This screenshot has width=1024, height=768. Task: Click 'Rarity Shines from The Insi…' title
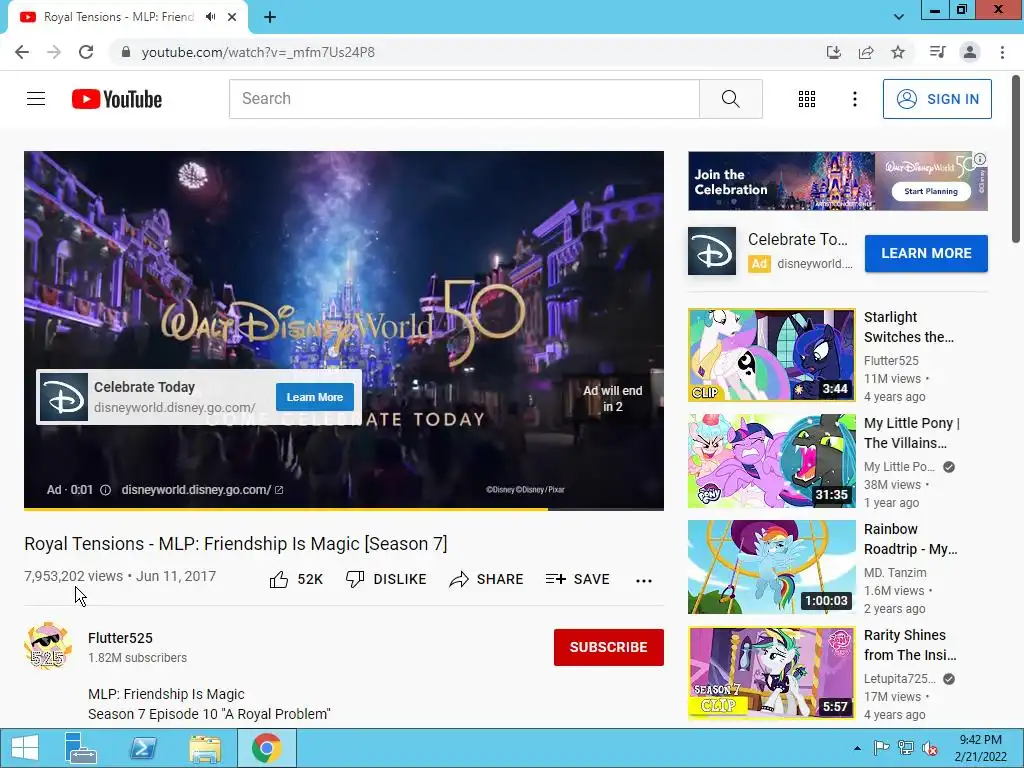[x=910, y=645]
